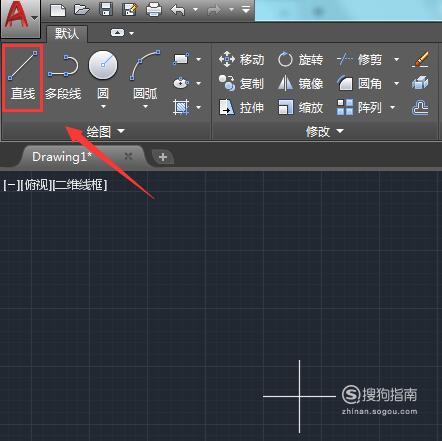Select the 圆弧 arc tool
This screenshot has width=442, height=441.
[145, 75]
